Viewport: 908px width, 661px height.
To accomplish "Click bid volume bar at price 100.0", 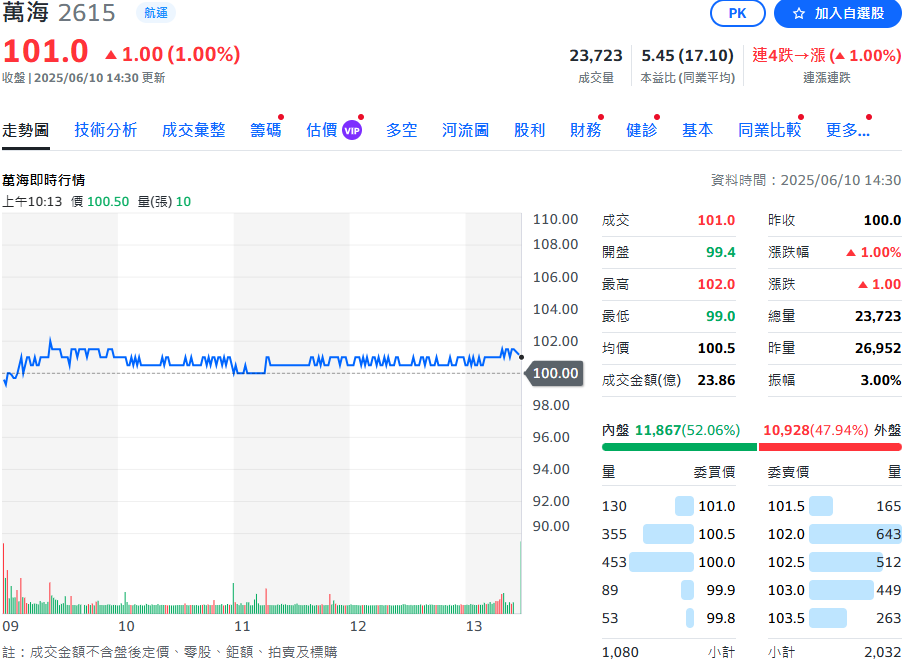I will click(661, 562).
